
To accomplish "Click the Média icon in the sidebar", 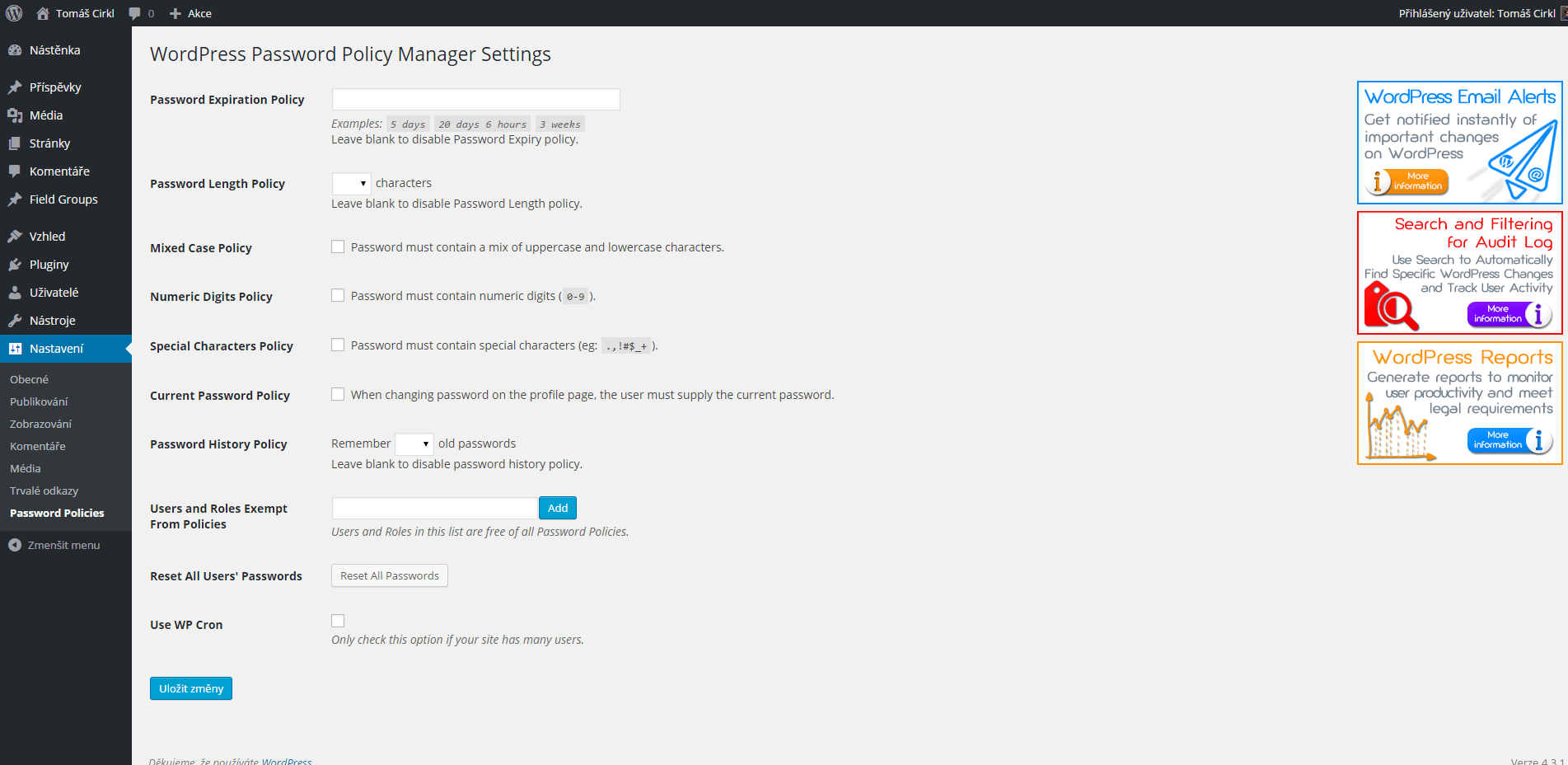I will pyautogui.click(x=15, y=115).
